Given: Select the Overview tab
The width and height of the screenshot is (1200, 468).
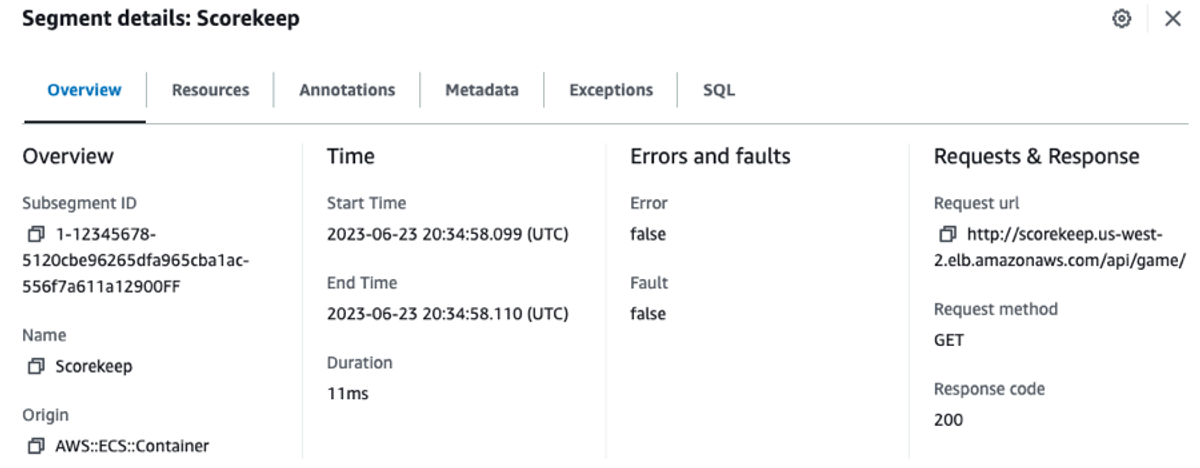Looking at the screenshot, I should point(85,90).
